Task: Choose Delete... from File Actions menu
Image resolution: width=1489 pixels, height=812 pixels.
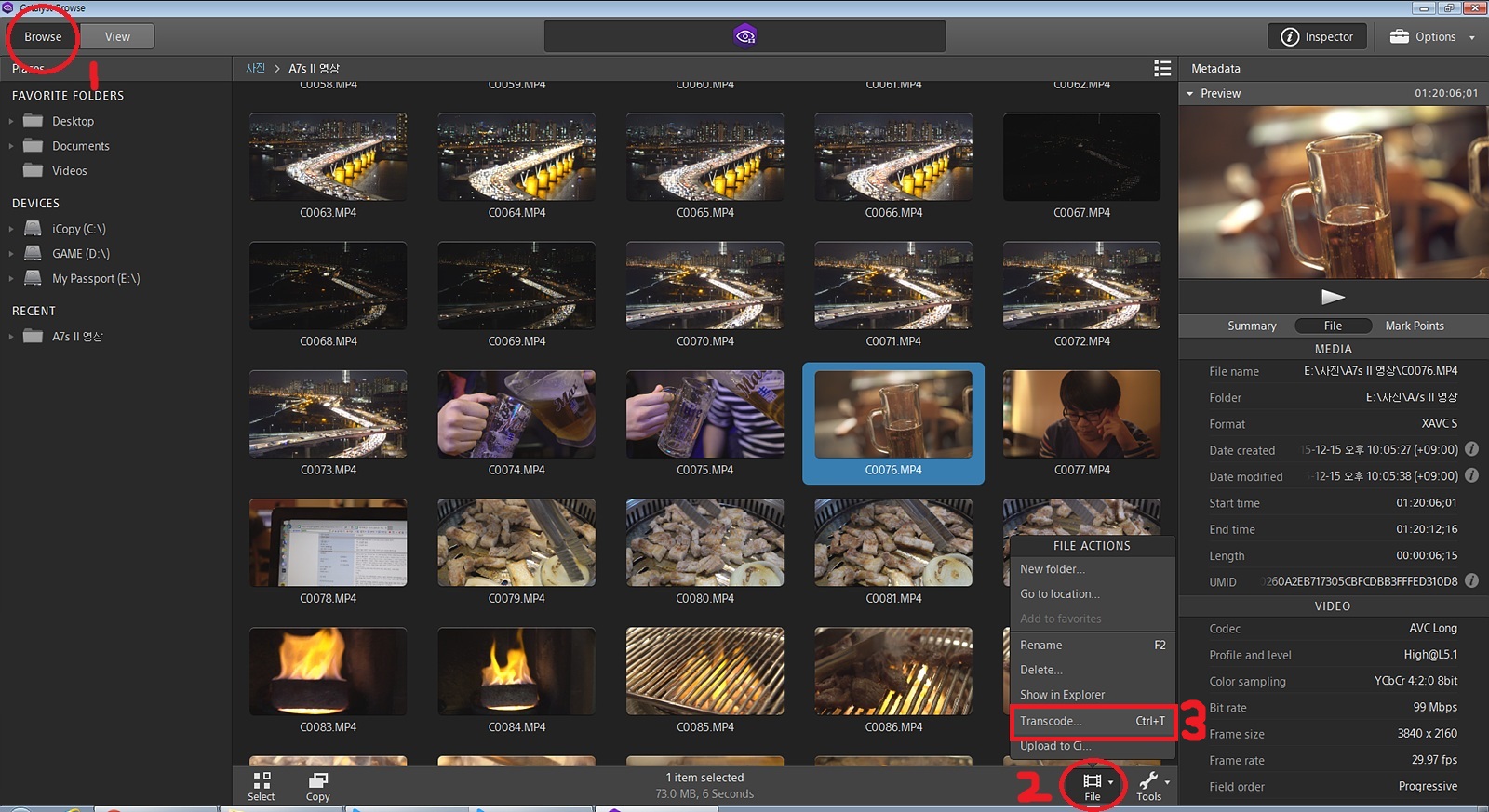Action: coord(1093,670)
